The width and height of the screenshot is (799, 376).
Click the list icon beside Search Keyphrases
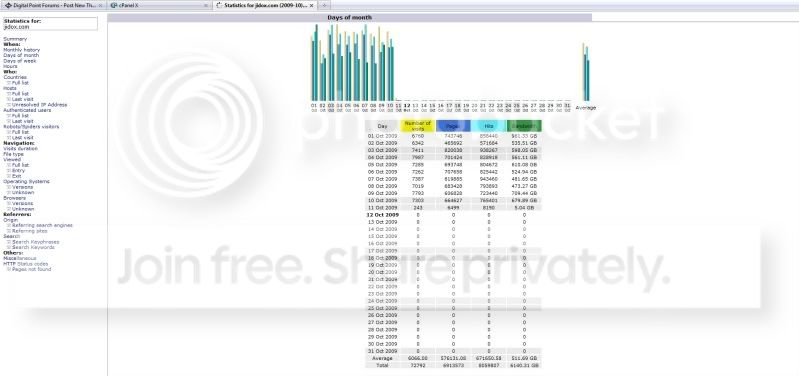pyautogui.click(x=9, y=241)
